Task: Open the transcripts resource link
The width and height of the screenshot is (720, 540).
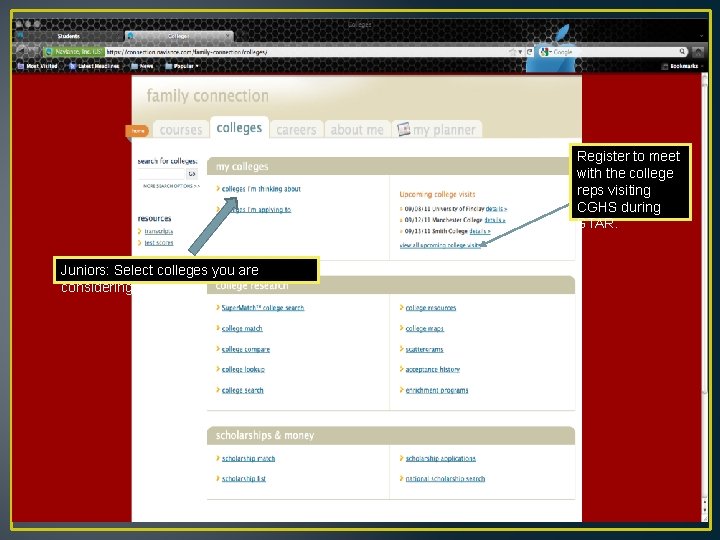Action: [158, 231]
